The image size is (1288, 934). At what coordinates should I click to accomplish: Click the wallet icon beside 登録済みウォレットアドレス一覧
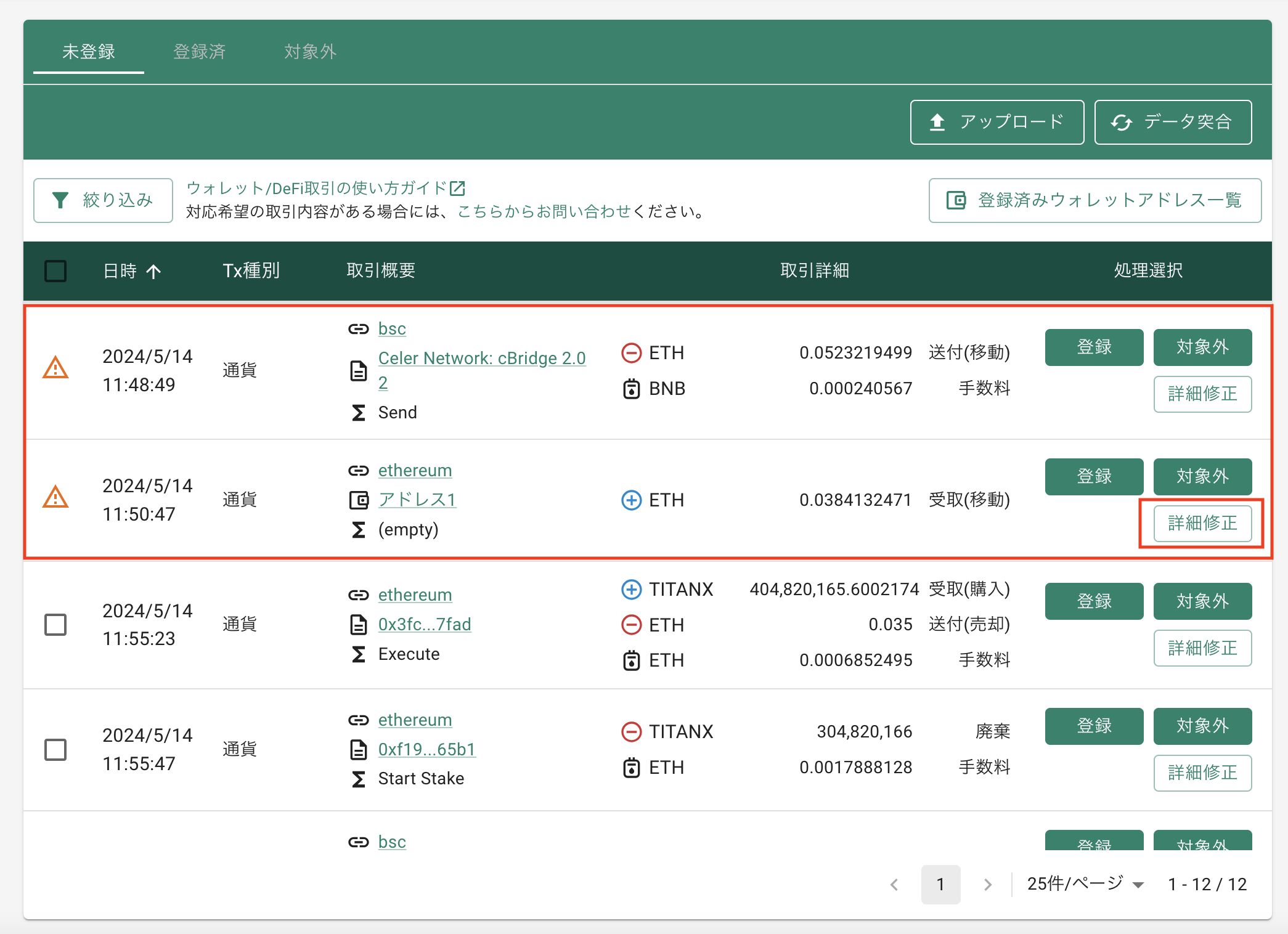(956, 200)
